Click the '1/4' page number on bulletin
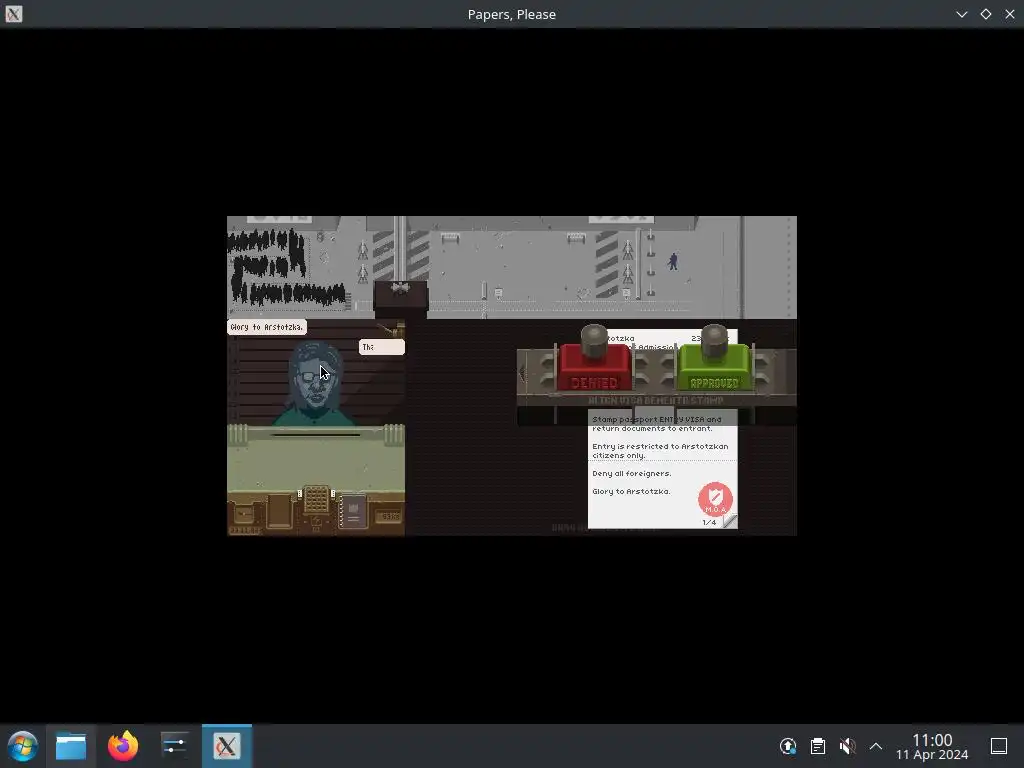Screen dimensions: 1024x768 [x=709, y=522]
